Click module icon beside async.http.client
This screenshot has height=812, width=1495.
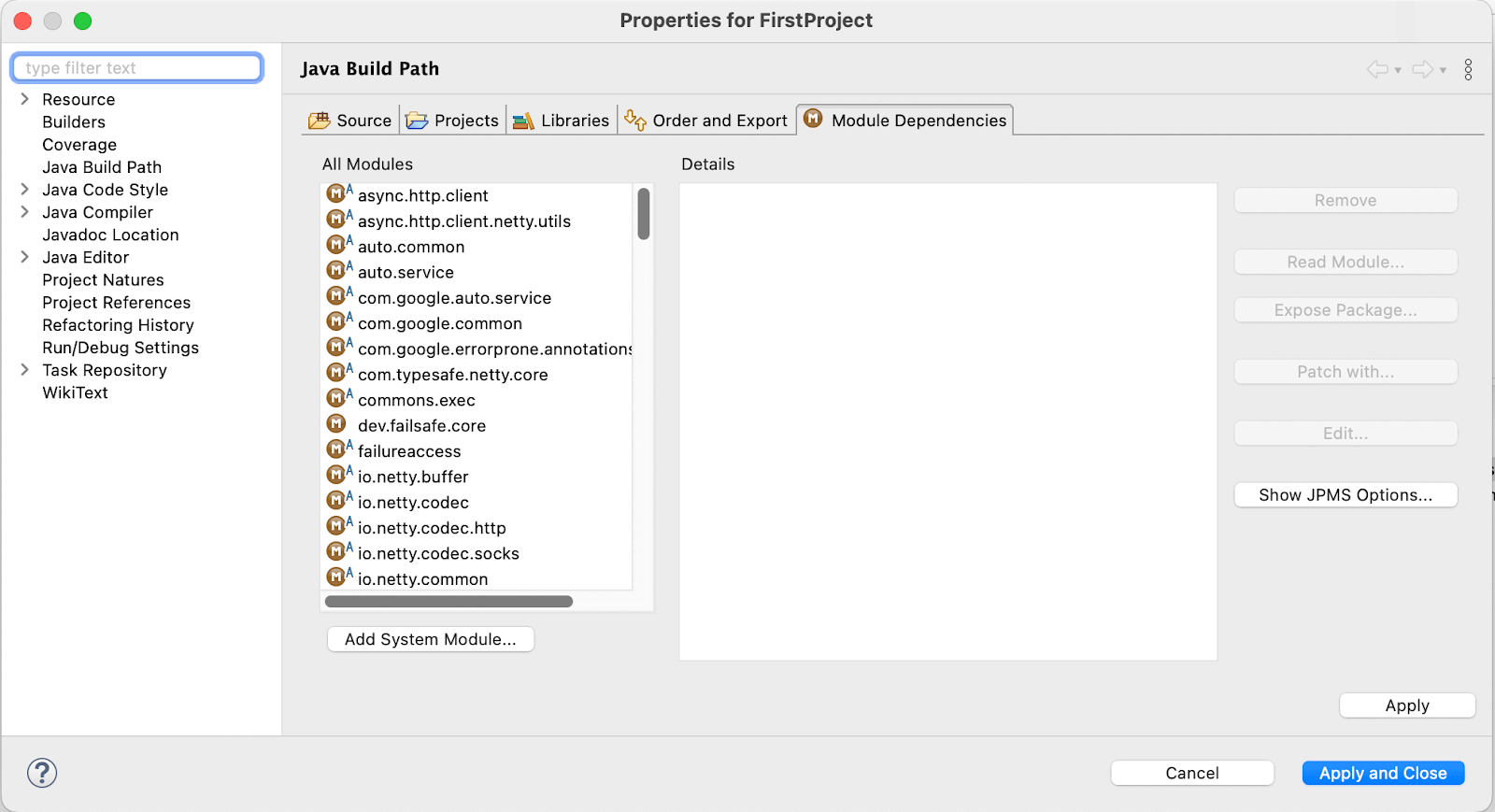(x=337, y=194)
